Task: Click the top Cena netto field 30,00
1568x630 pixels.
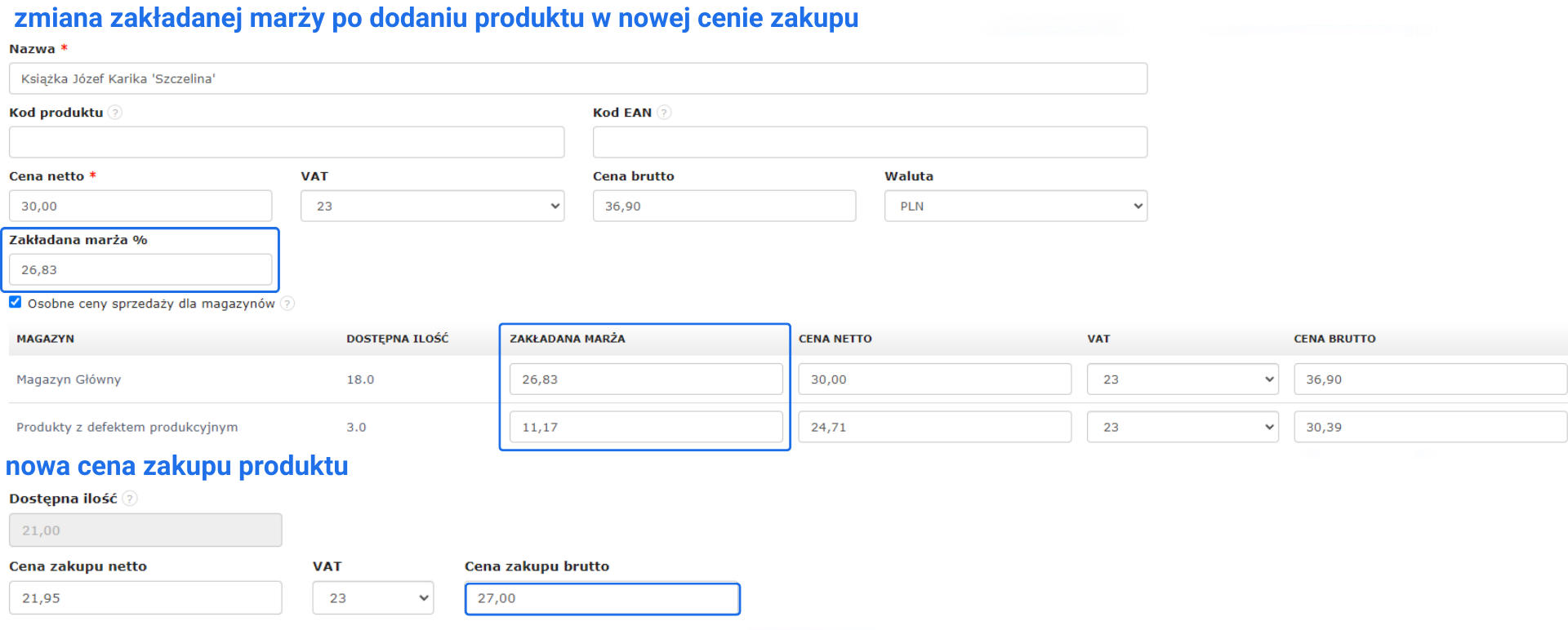Action: (140, 206)
